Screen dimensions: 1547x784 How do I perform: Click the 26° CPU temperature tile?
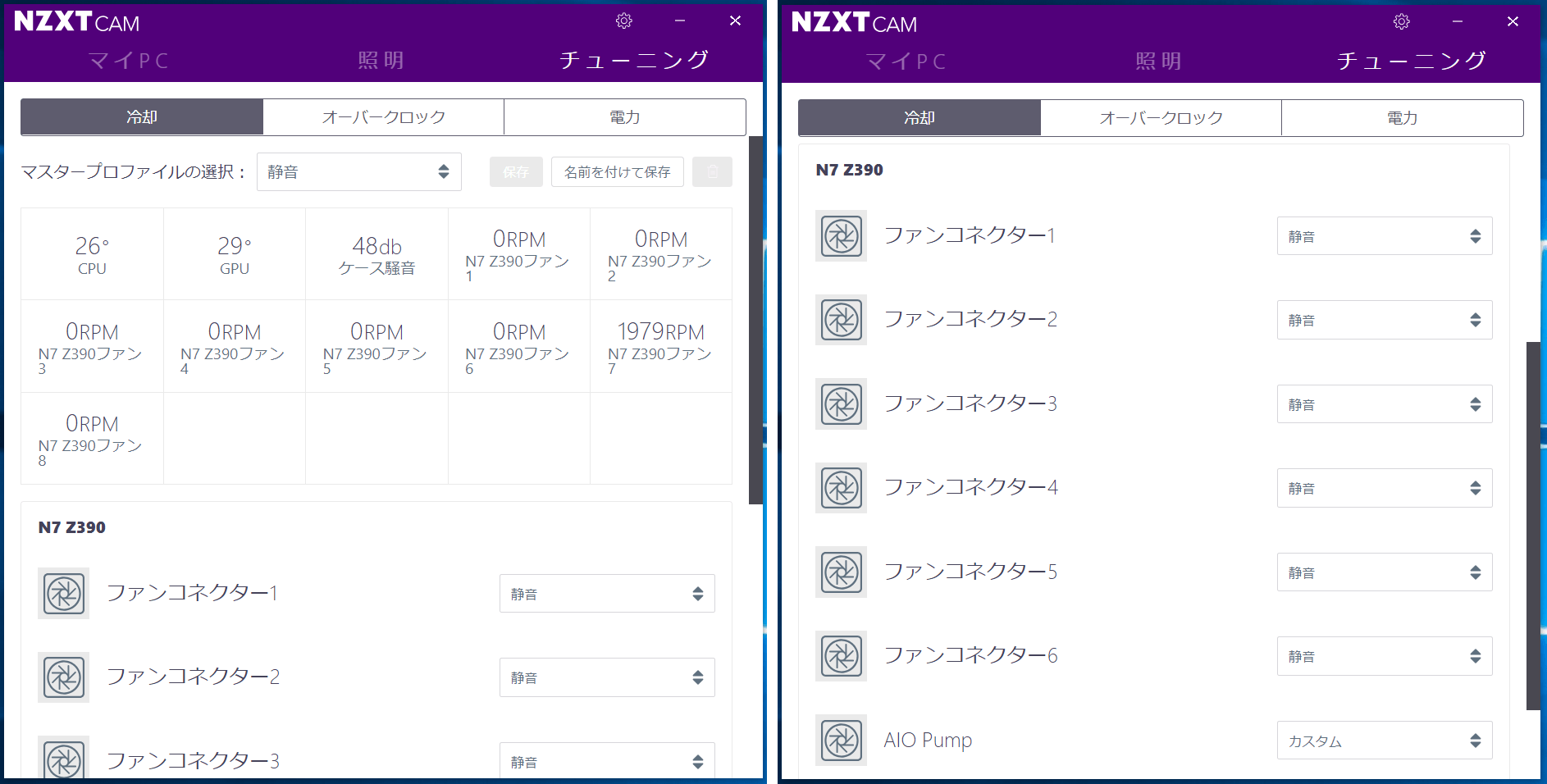coord(92,254)
